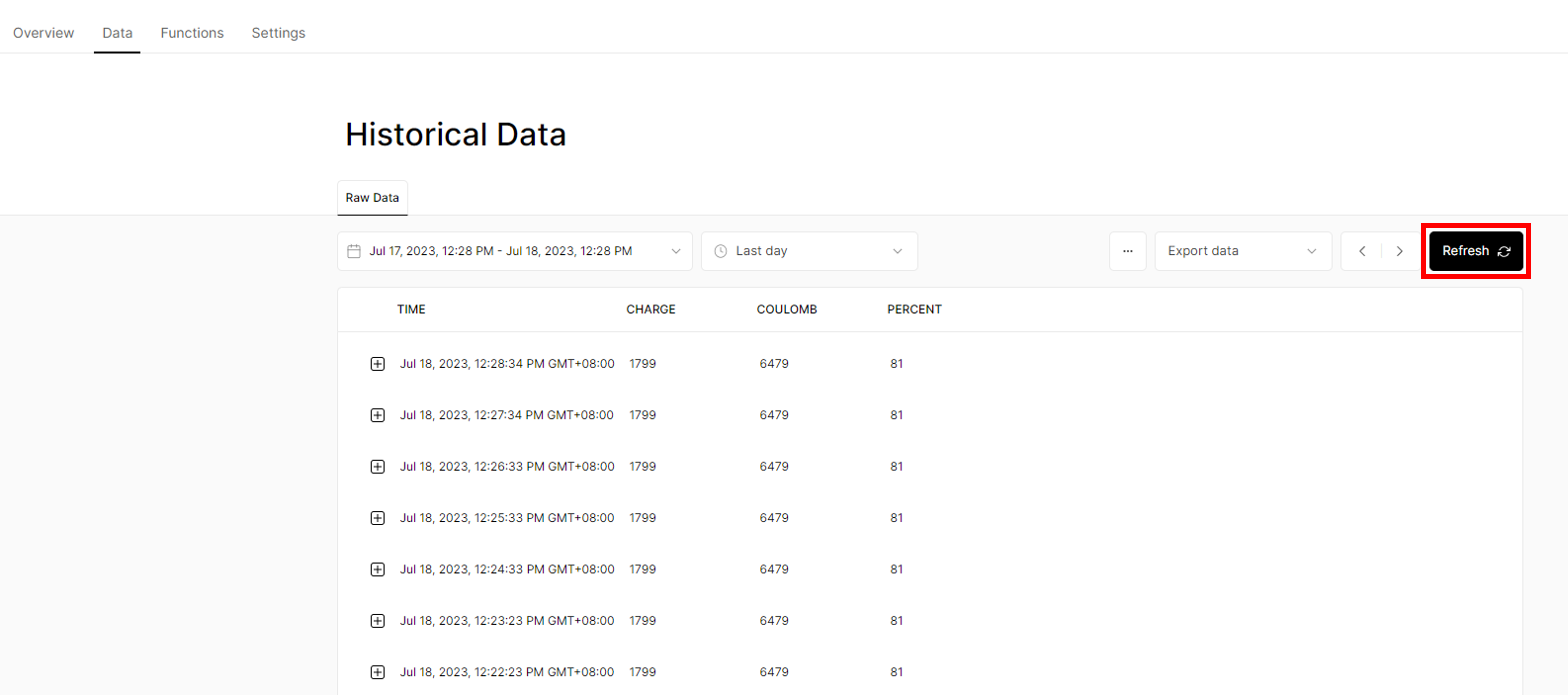The height and width of the screenshot is (695, 1568).
Task: Click charge value 1799 in 12:28:34 row
Action: (x=643, y=364)
